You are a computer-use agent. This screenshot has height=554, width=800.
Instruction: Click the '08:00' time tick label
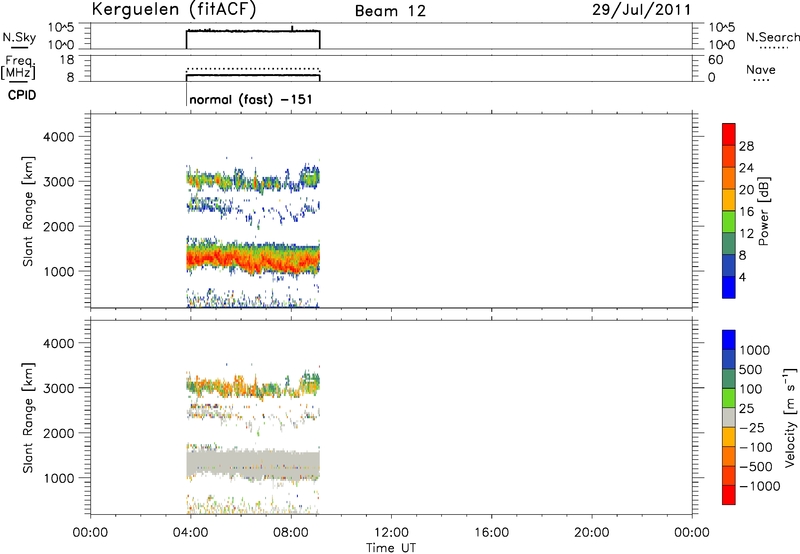[x=291, y=533]
